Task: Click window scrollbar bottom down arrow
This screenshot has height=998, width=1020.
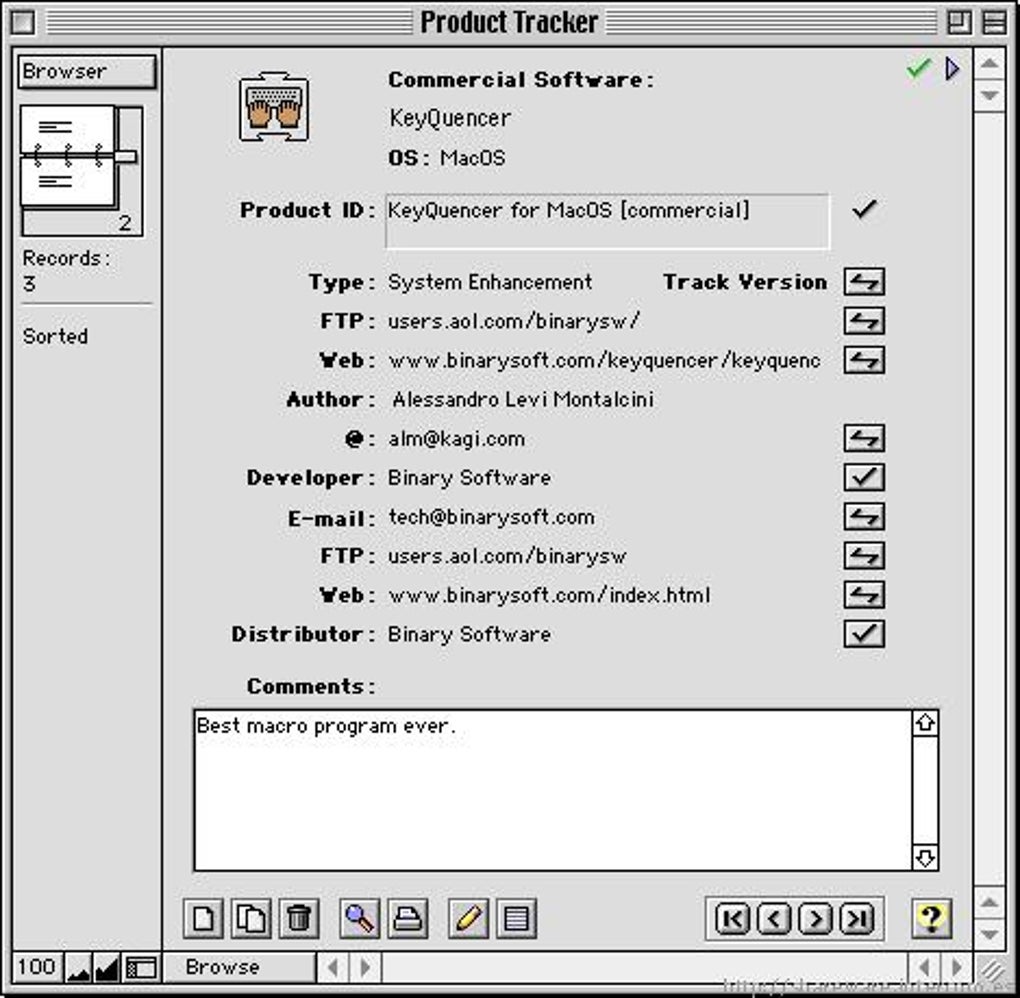Action: coord(989,934)
